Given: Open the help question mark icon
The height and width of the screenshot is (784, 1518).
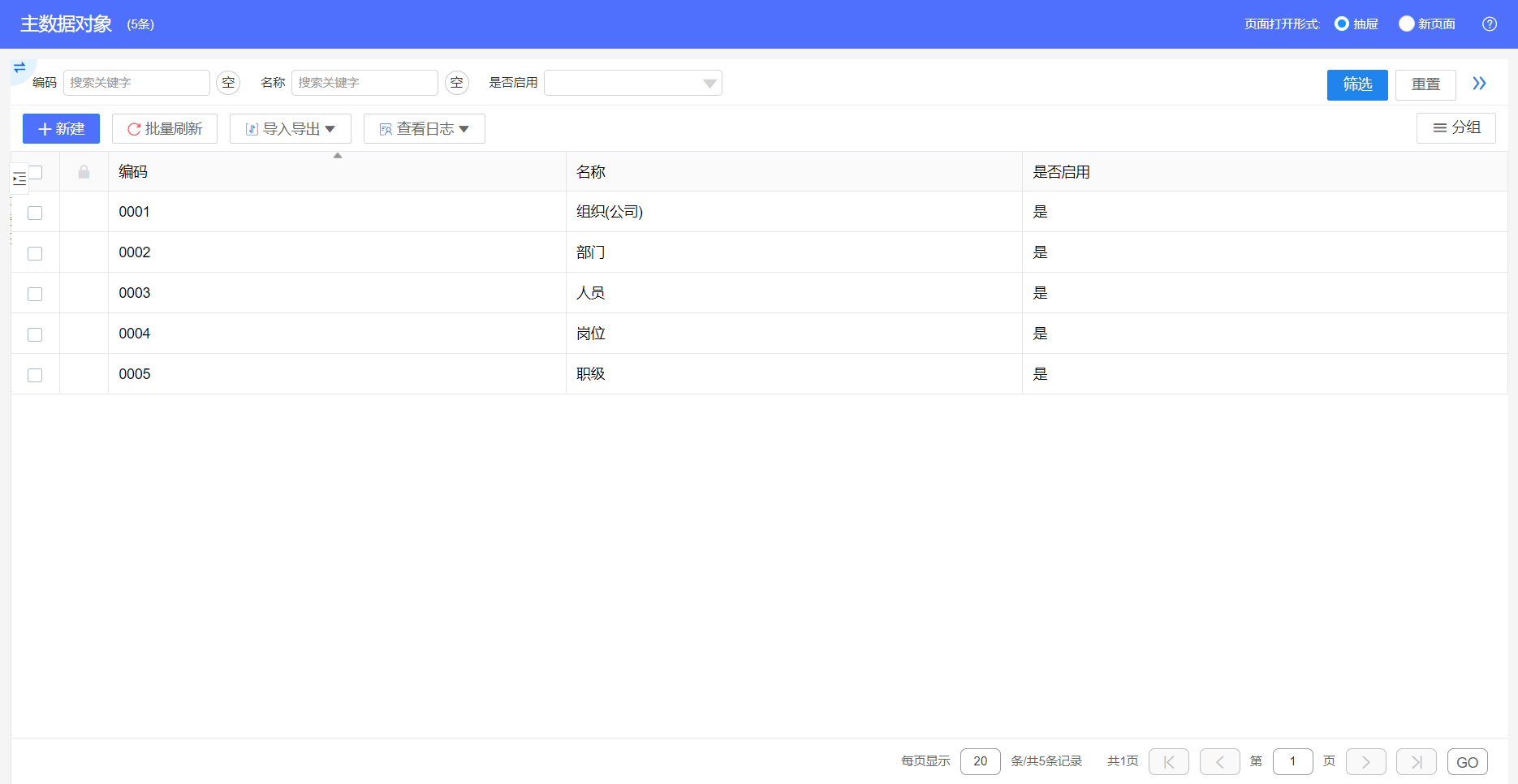Looking at the screenshot, I should (x=1490, y=24).
